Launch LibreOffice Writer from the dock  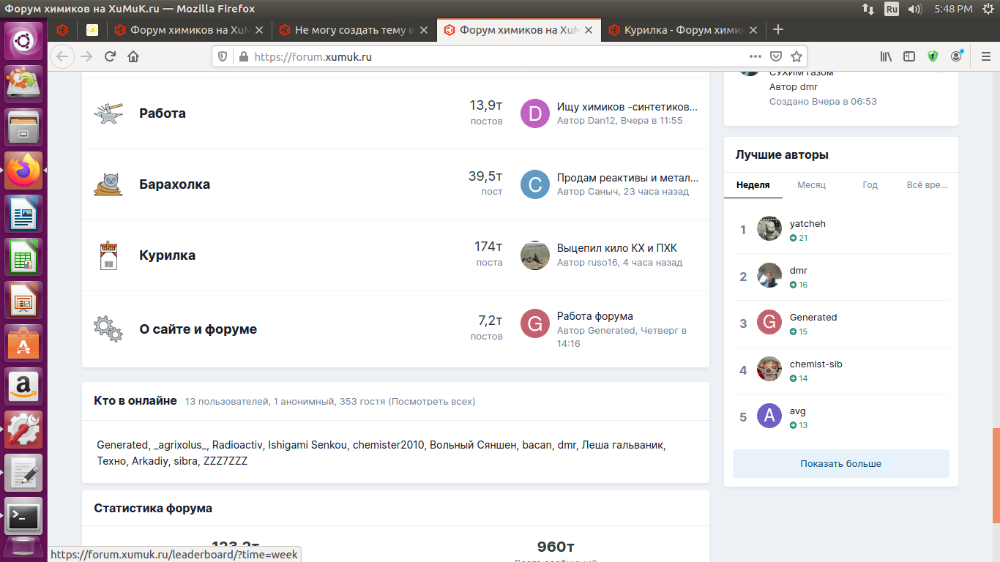23,213
